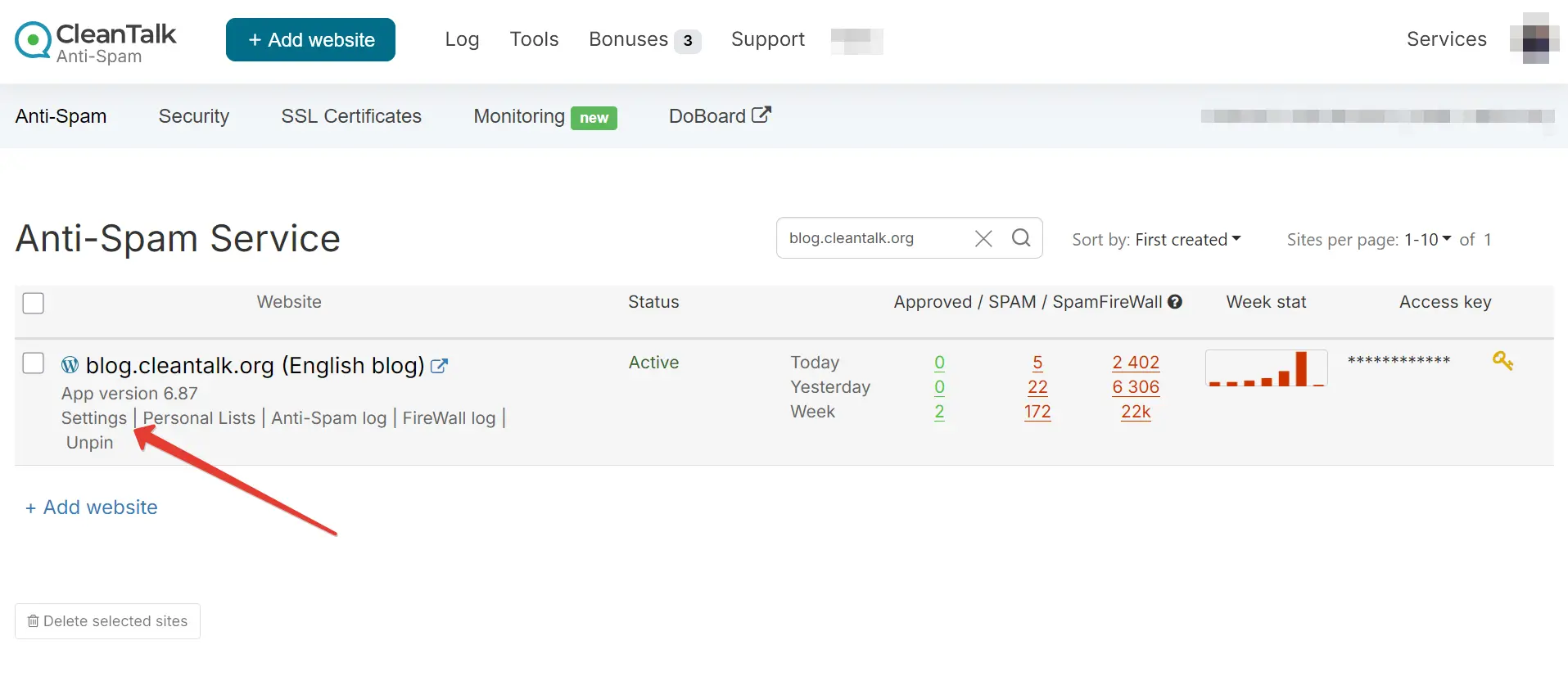
Task: Click Yesterday's approved count 0
Action: click(x=939, y=387)
